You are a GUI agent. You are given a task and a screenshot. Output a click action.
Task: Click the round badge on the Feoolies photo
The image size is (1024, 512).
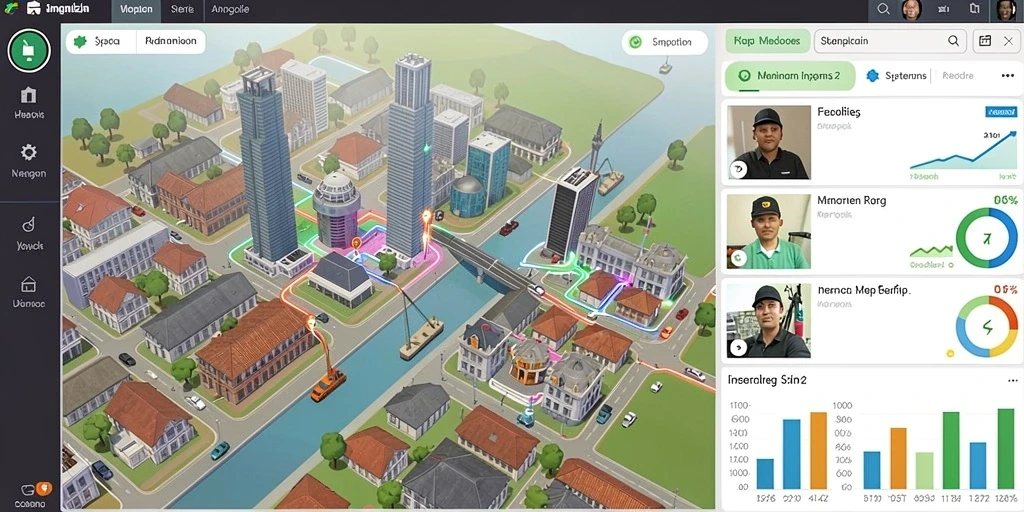[738, 170]
